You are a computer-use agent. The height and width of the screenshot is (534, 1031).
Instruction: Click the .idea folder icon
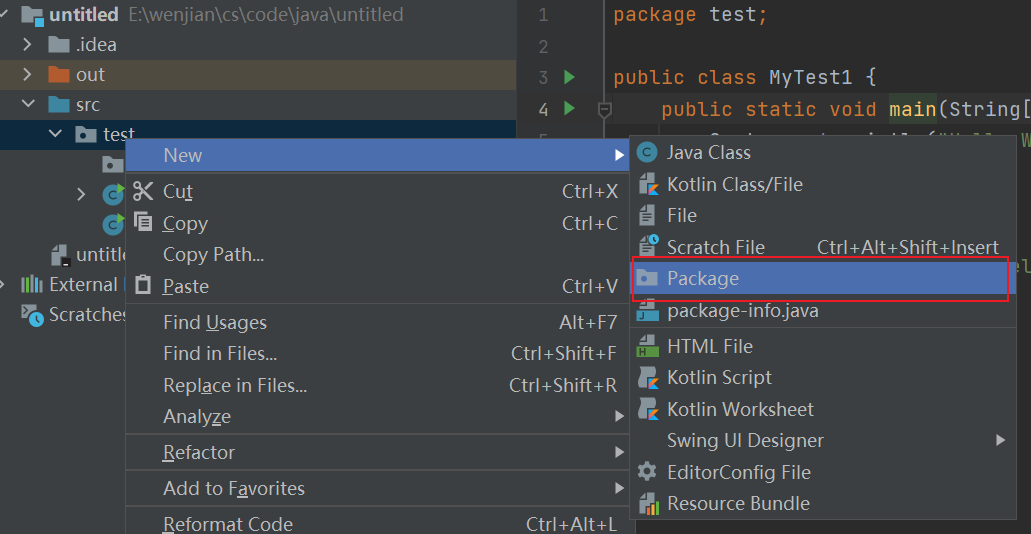tap(59, 45)
